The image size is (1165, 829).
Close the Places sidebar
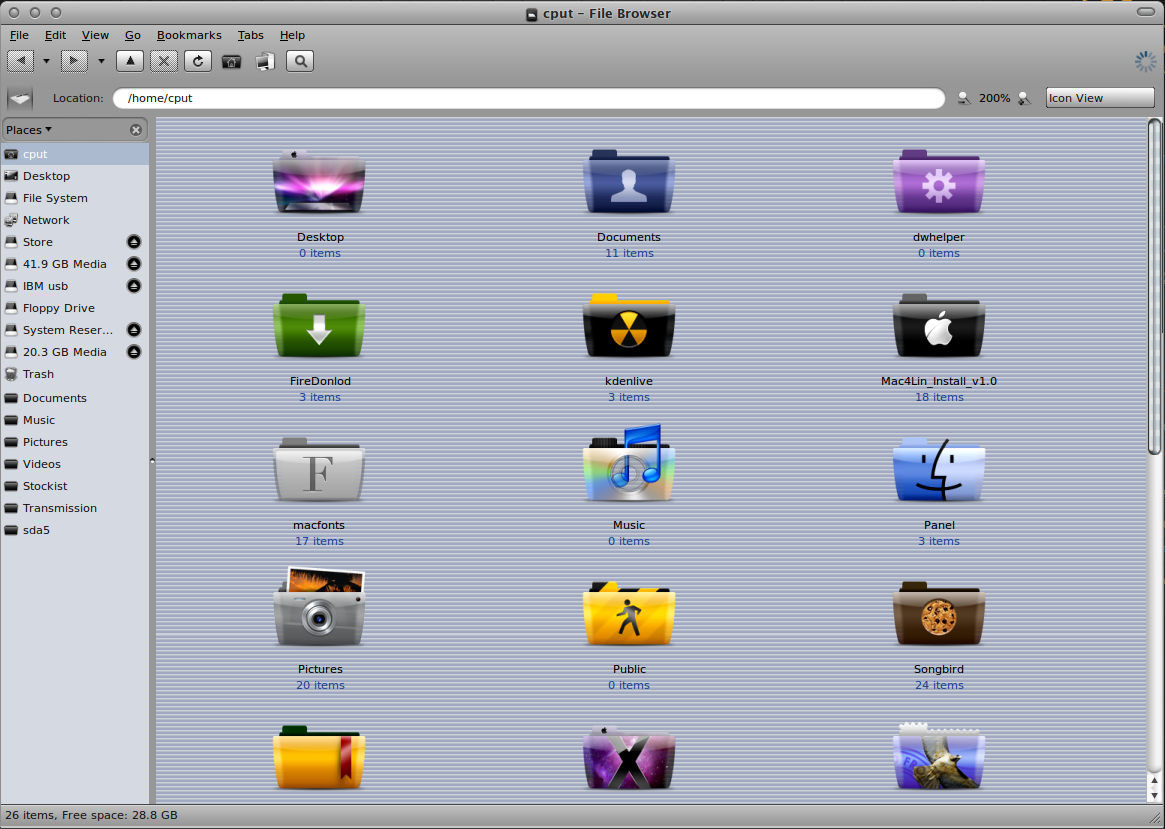coord(136,130)
